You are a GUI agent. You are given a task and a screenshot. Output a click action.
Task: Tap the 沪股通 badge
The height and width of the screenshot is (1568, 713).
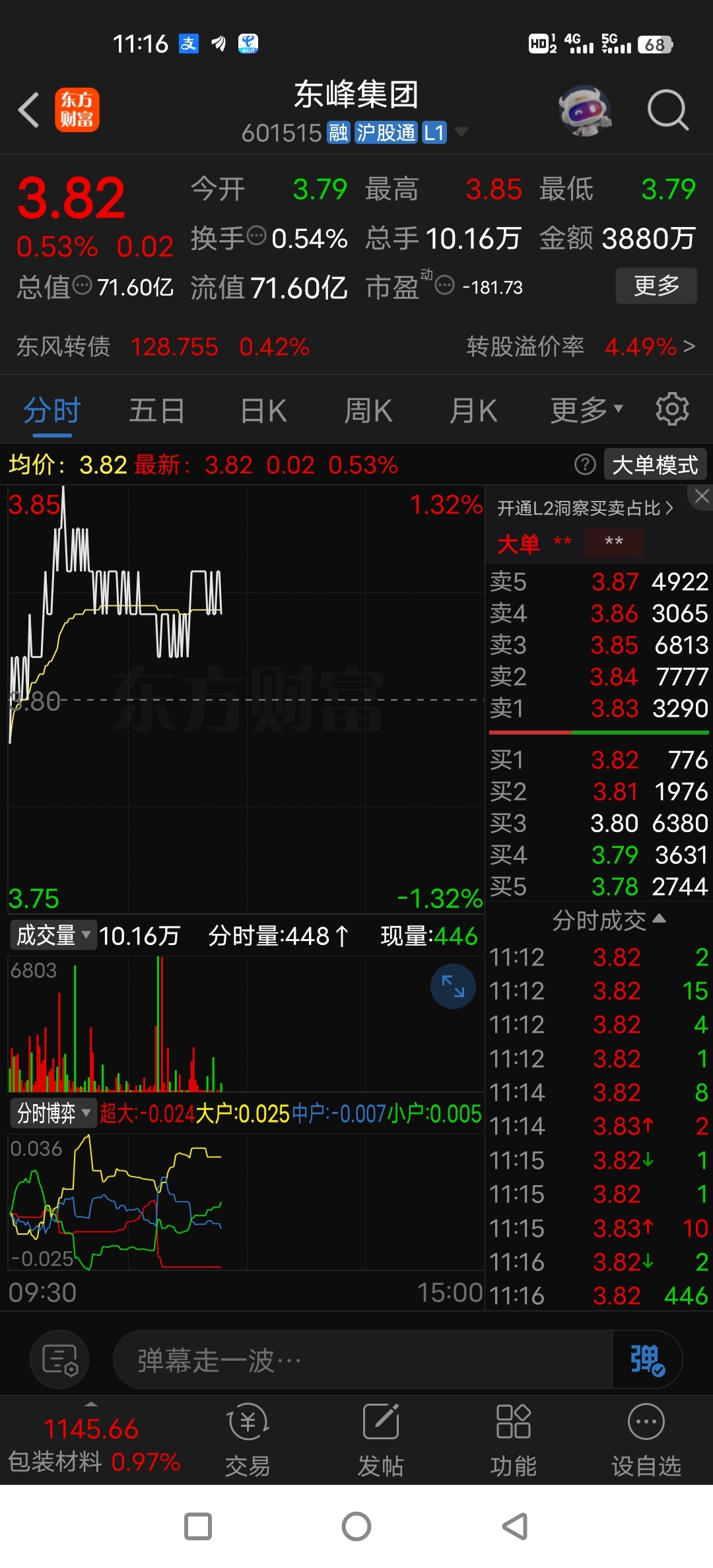pyautogui.click(x=386, y=133)
